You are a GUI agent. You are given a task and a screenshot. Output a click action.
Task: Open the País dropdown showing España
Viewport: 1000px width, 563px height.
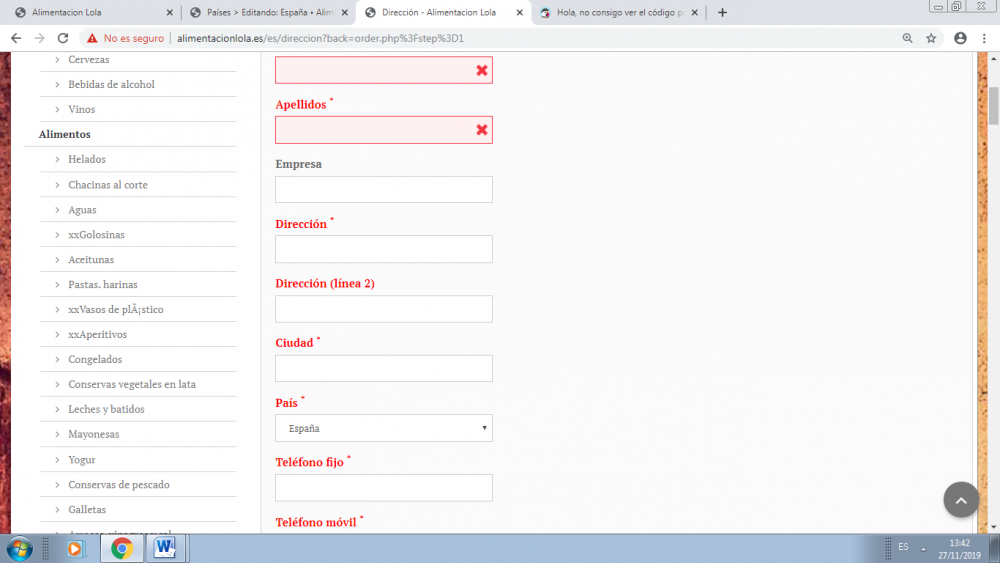click(x=384, y=428)
